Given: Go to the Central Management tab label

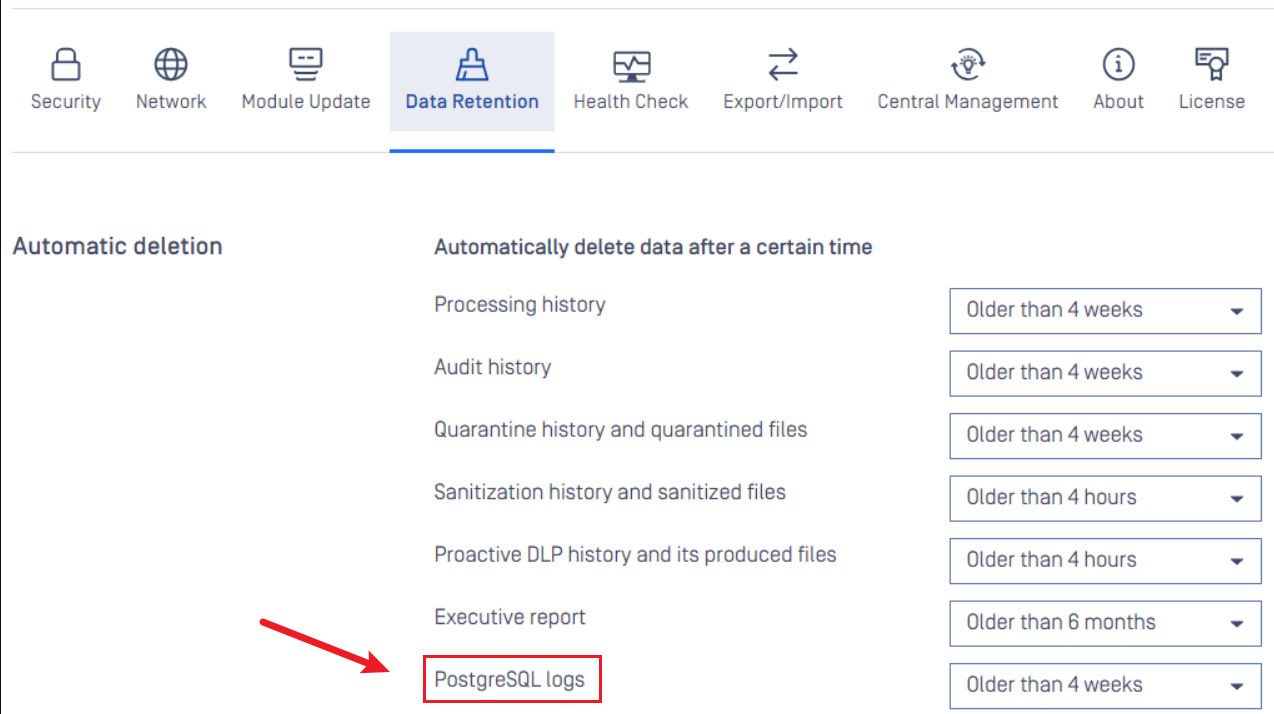Looking at the screenshot, I should (968, 102).
